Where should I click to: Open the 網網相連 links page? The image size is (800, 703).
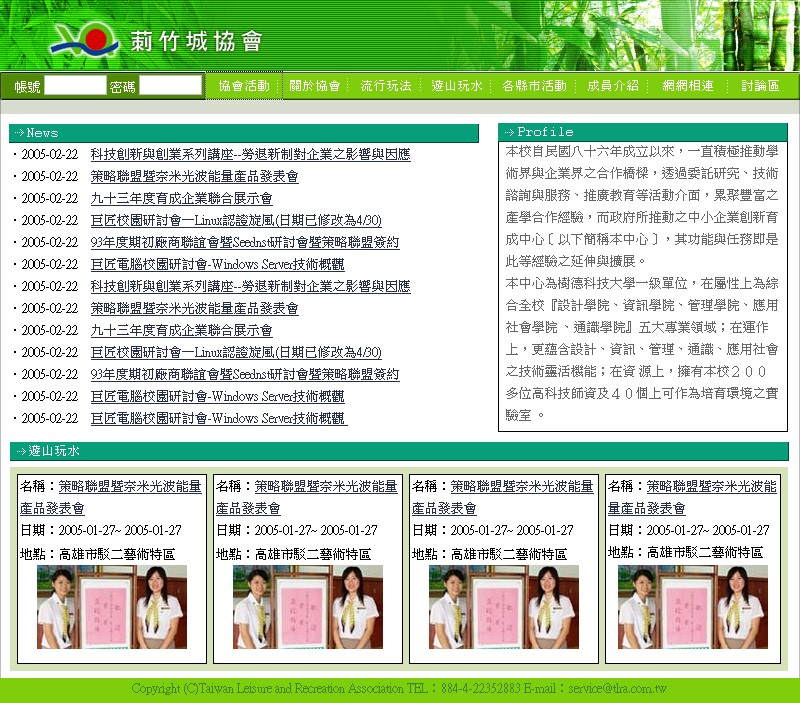[x=688, y=86]
